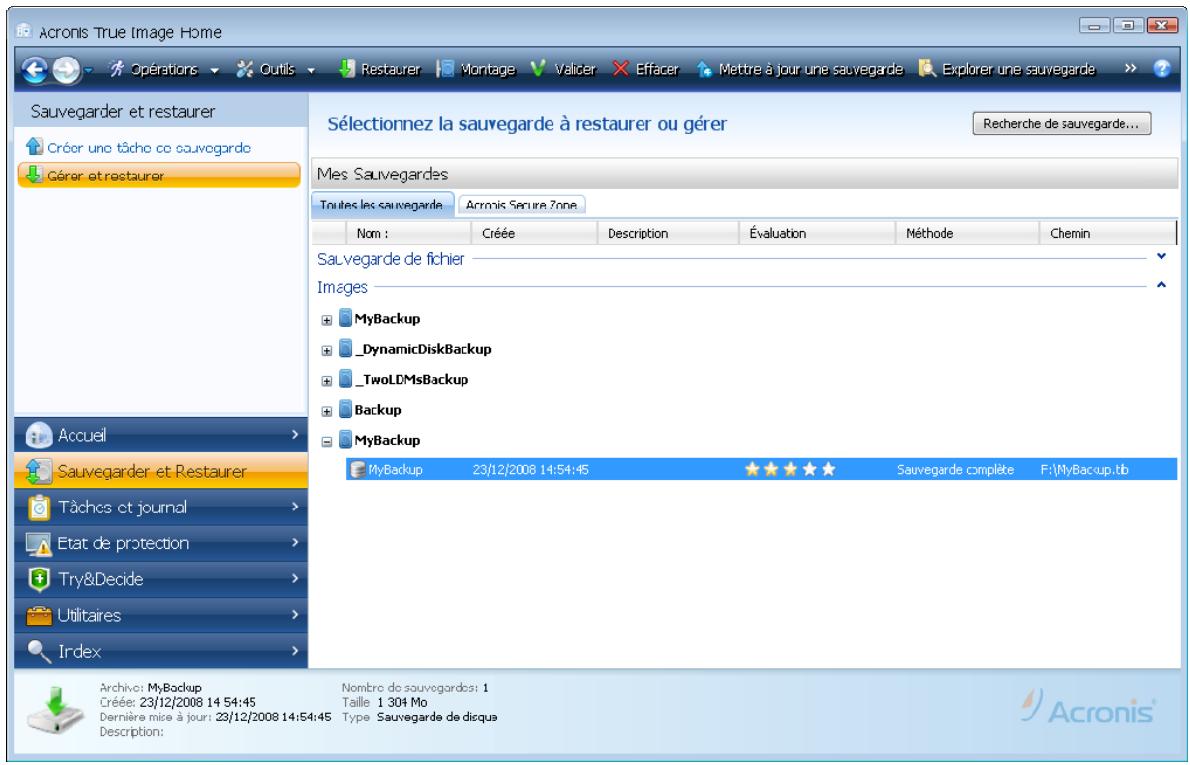Click the Etat de protection warning icon
Image resolution: width=1190 pixels, height=765 pixels.
tap(38, 543)
